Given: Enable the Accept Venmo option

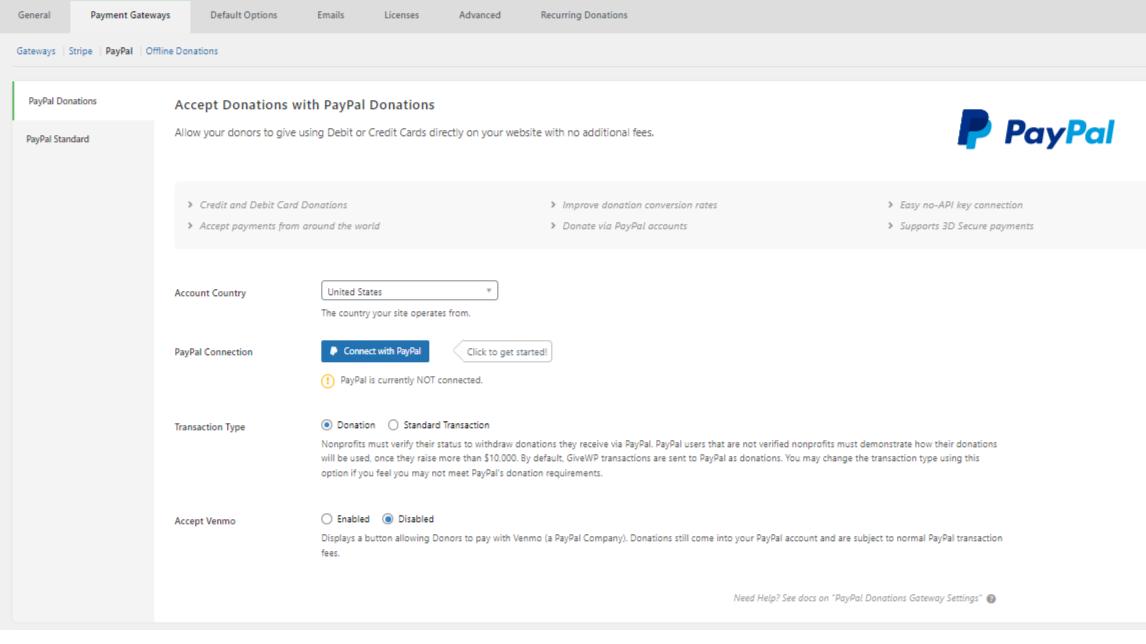Looking at the screenshot, I should [327, 519].
